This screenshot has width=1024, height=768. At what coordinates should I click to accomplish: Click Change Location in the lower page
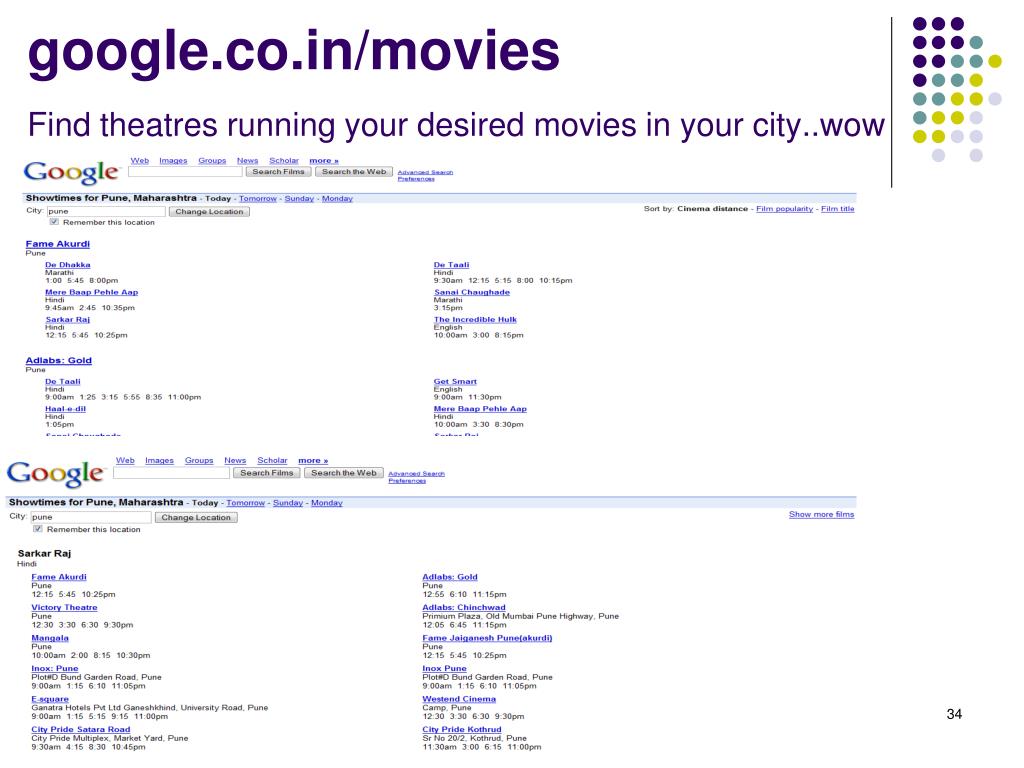coord(196,517)
